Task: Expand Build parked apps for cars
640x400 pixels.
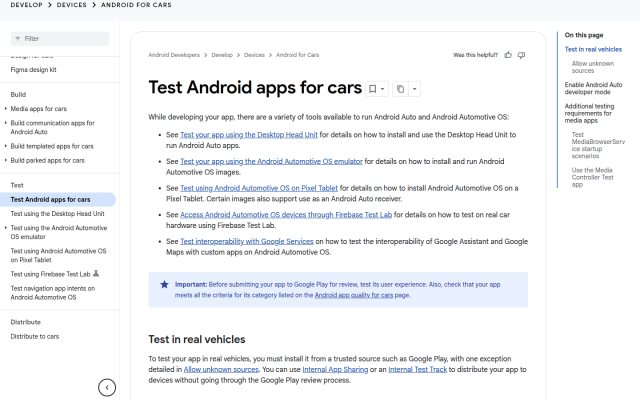Action: pyautogui.click(x=6, y=160)
